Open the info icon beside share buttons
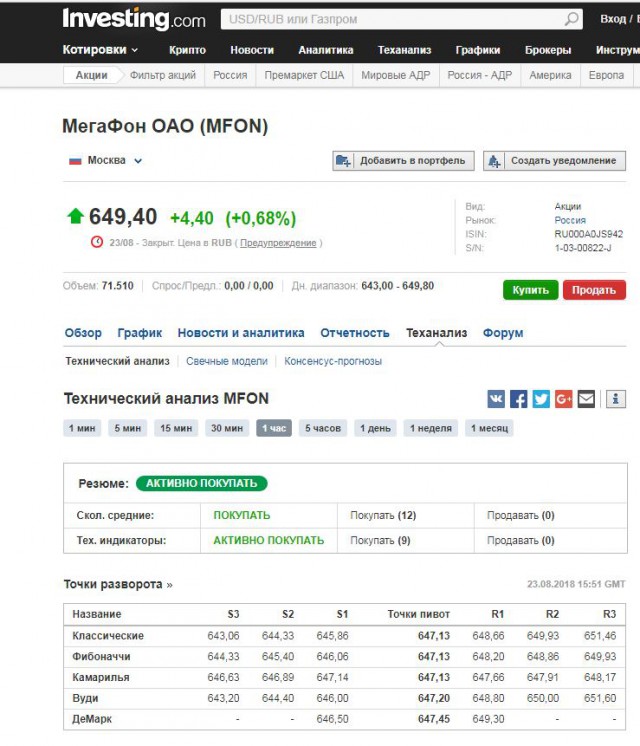This screenshot has width=640, height=746. (616, 399)
